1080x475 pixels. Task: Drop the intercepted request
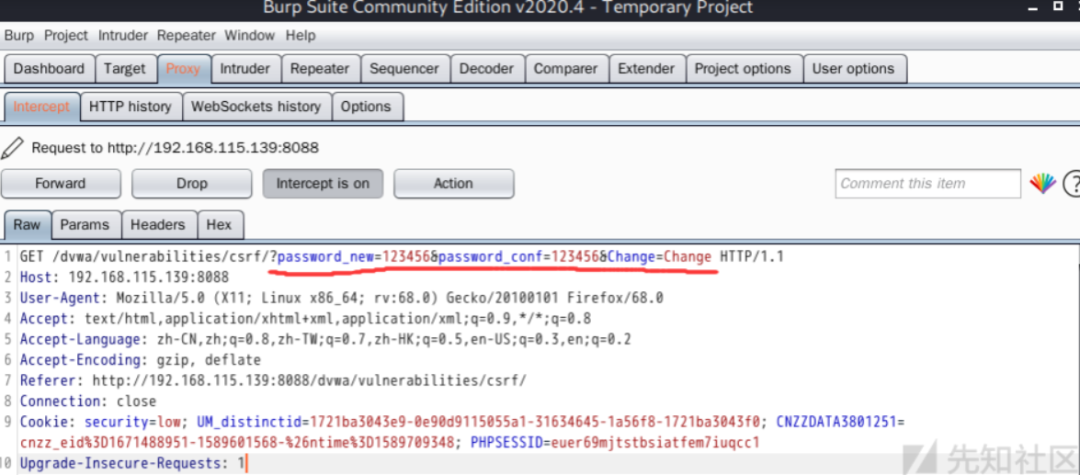[192, 184]
